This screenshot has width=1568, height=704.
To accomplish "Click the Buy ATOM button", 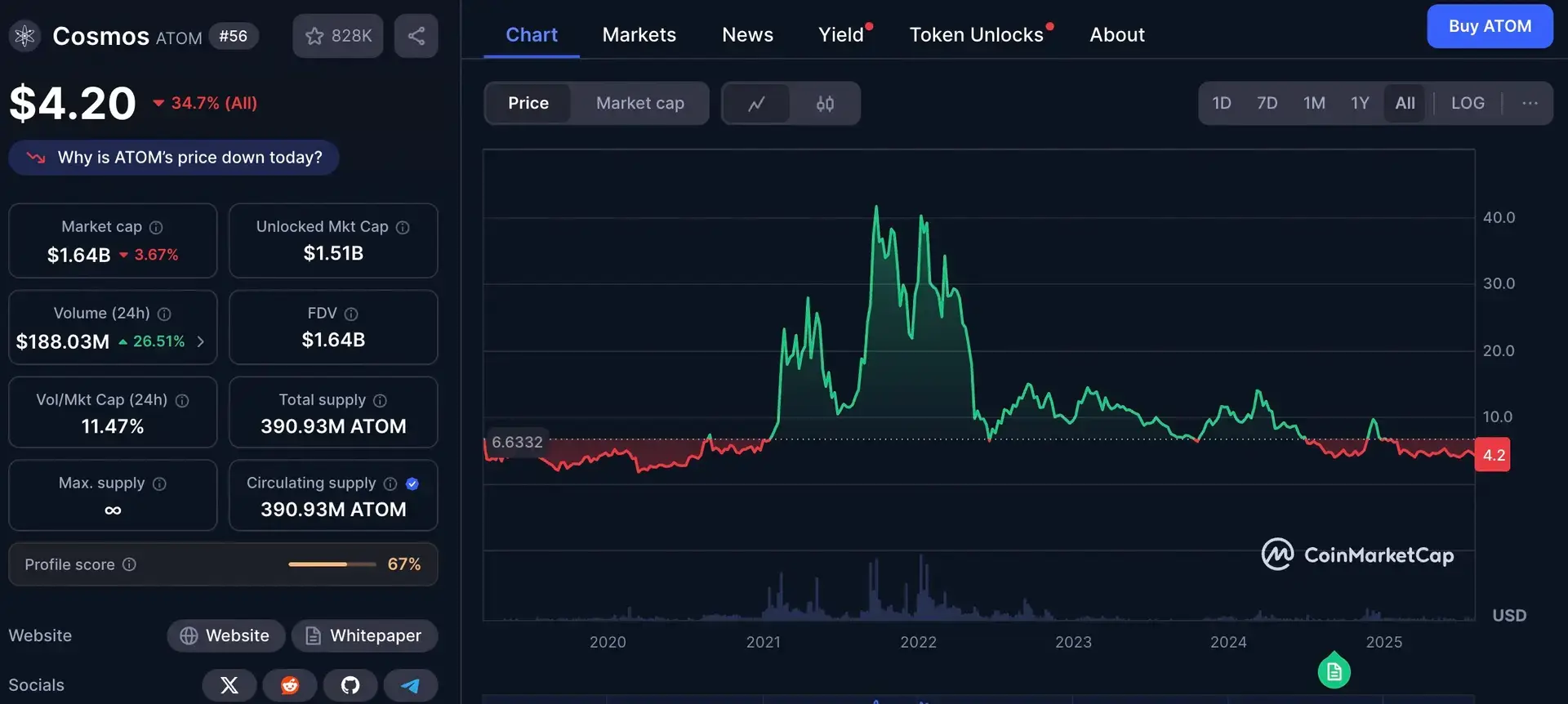I will [1489, 26].
